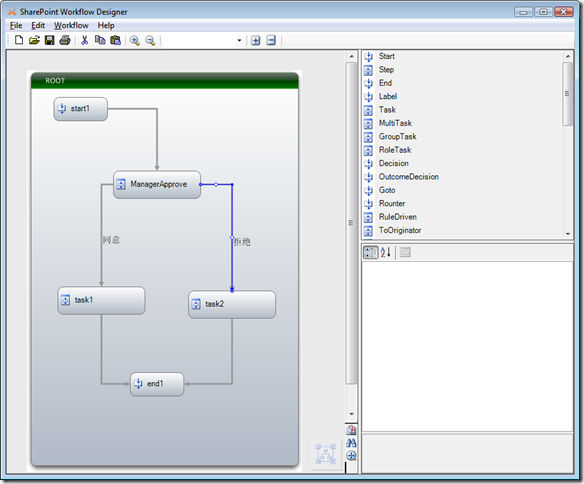Image resolution: width=584 pixels, height=484 pixels.
Task: Select the start1 node on the canvas
Action: tap(81, 109)
